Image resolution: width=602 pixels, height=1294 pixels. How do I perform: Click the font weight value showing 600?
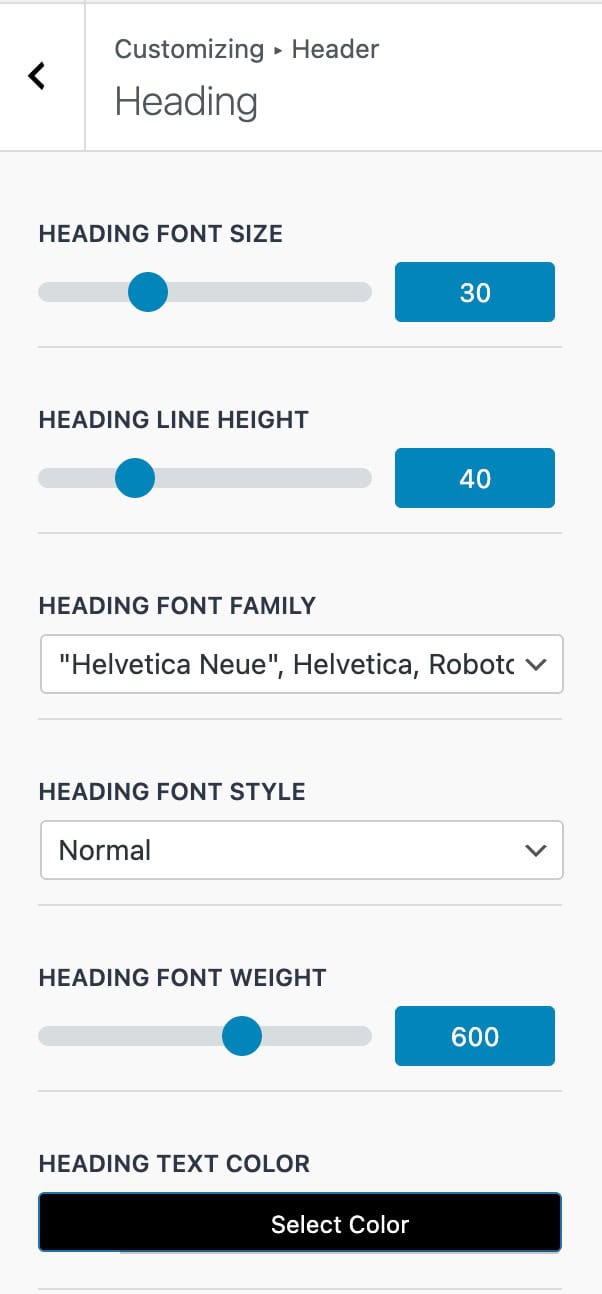(474, 1037)
